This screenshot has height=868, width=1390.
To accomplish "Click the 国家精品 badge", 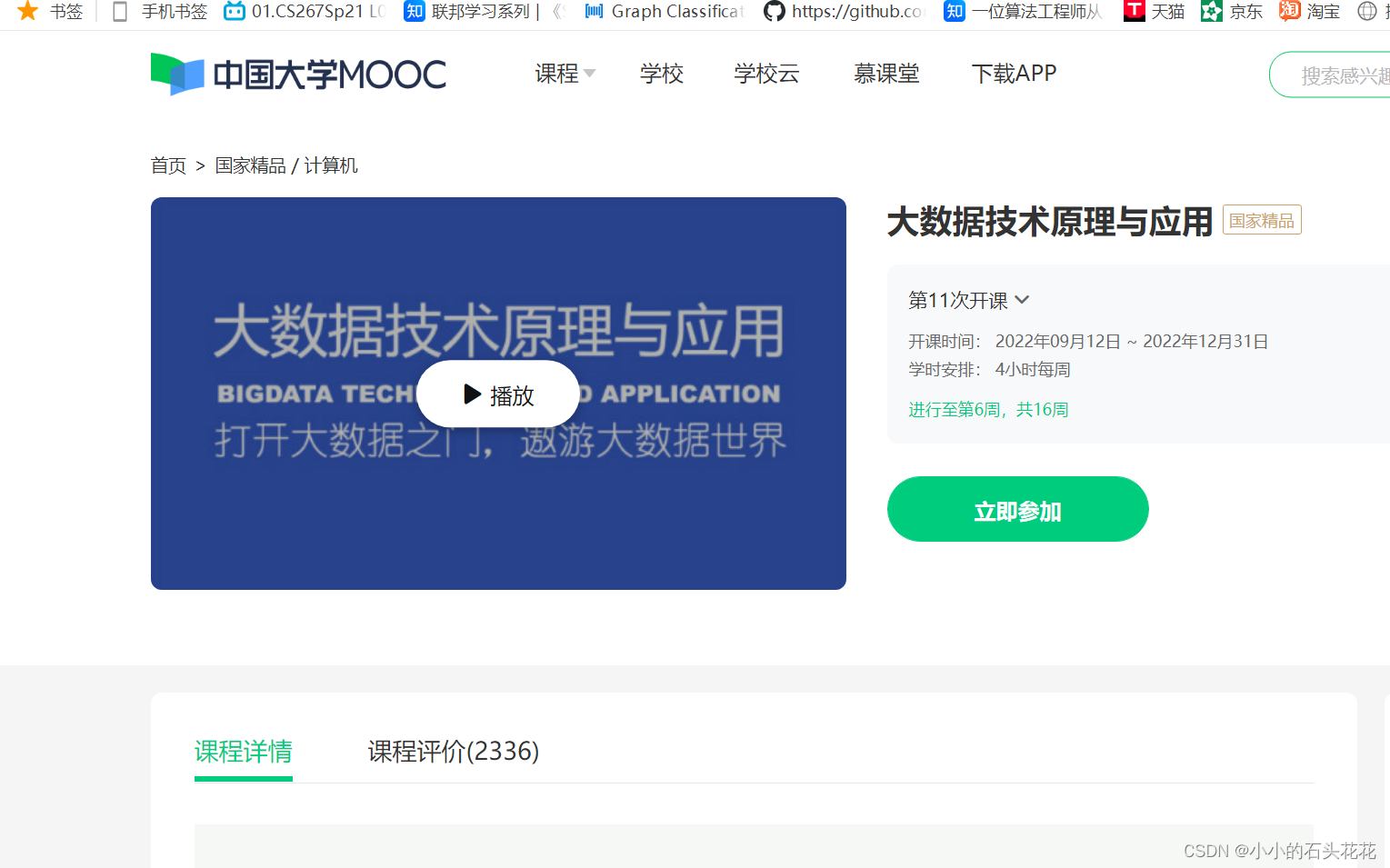I will coord(1262,220).
